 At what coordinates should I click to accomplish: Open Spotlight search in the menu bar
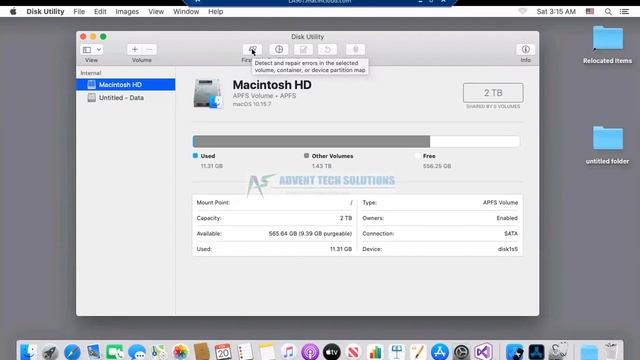tap(608, 11)
